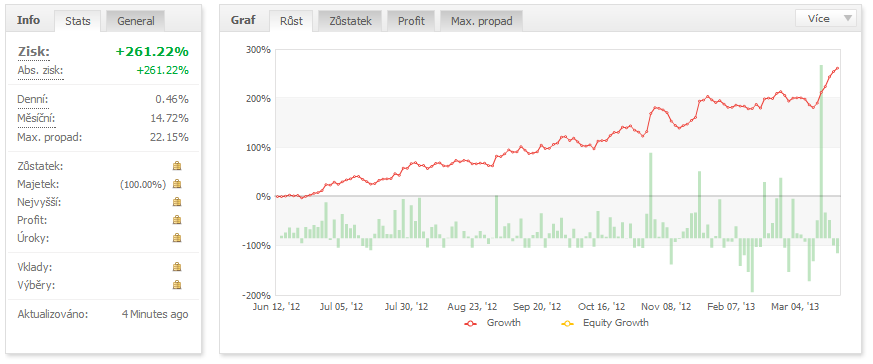This screenshot has width=873, height=364.
Task: Open the Max. propad chart tab
Action: (x=481, y=21)
